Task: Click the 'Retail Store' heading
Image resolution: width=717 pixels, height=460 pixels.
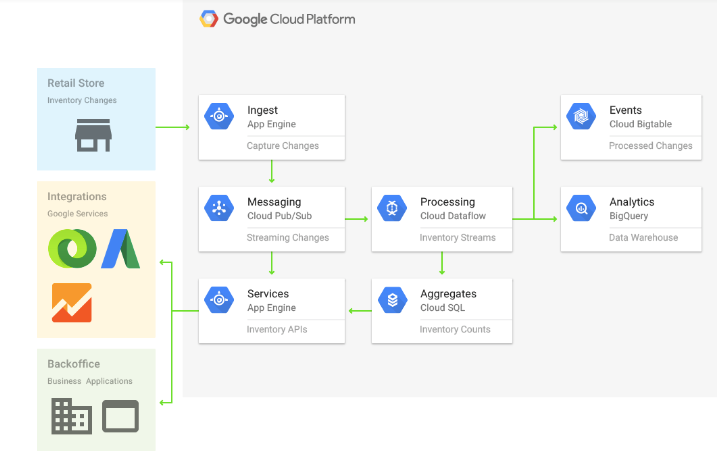Action: (x=76, y=83)
